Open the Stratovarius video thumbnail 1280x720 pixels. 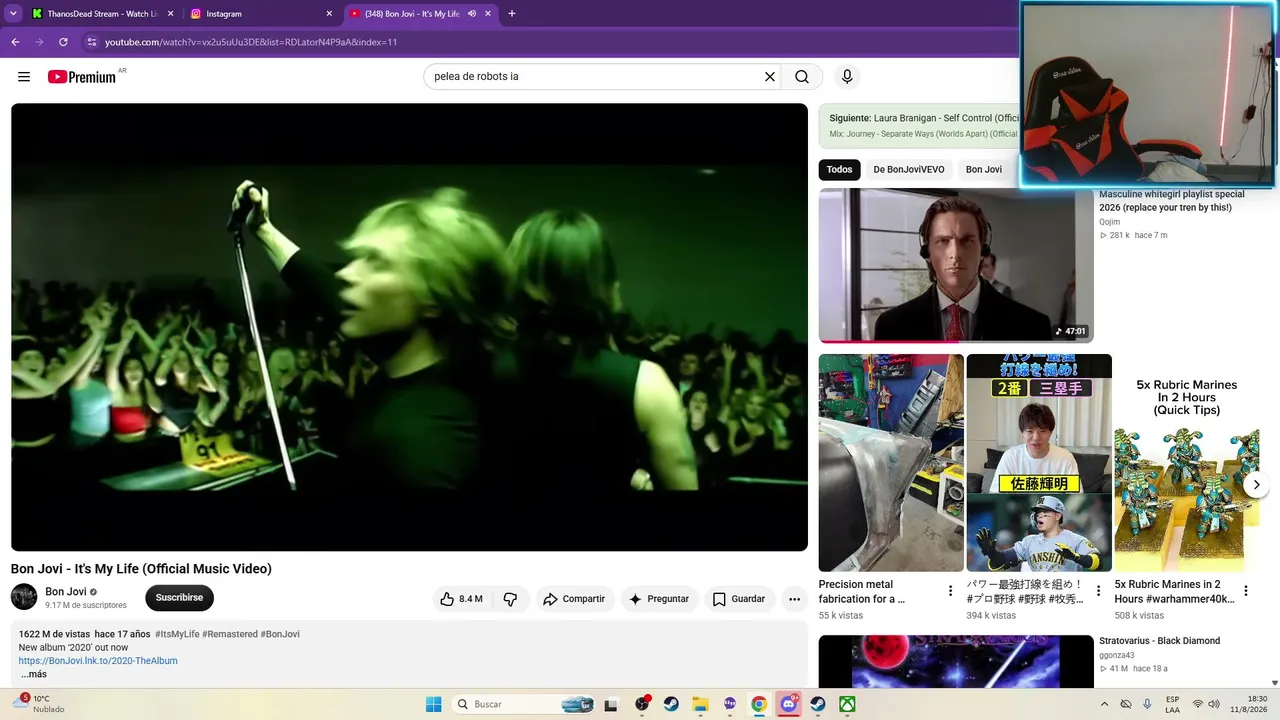coord(956,662)
